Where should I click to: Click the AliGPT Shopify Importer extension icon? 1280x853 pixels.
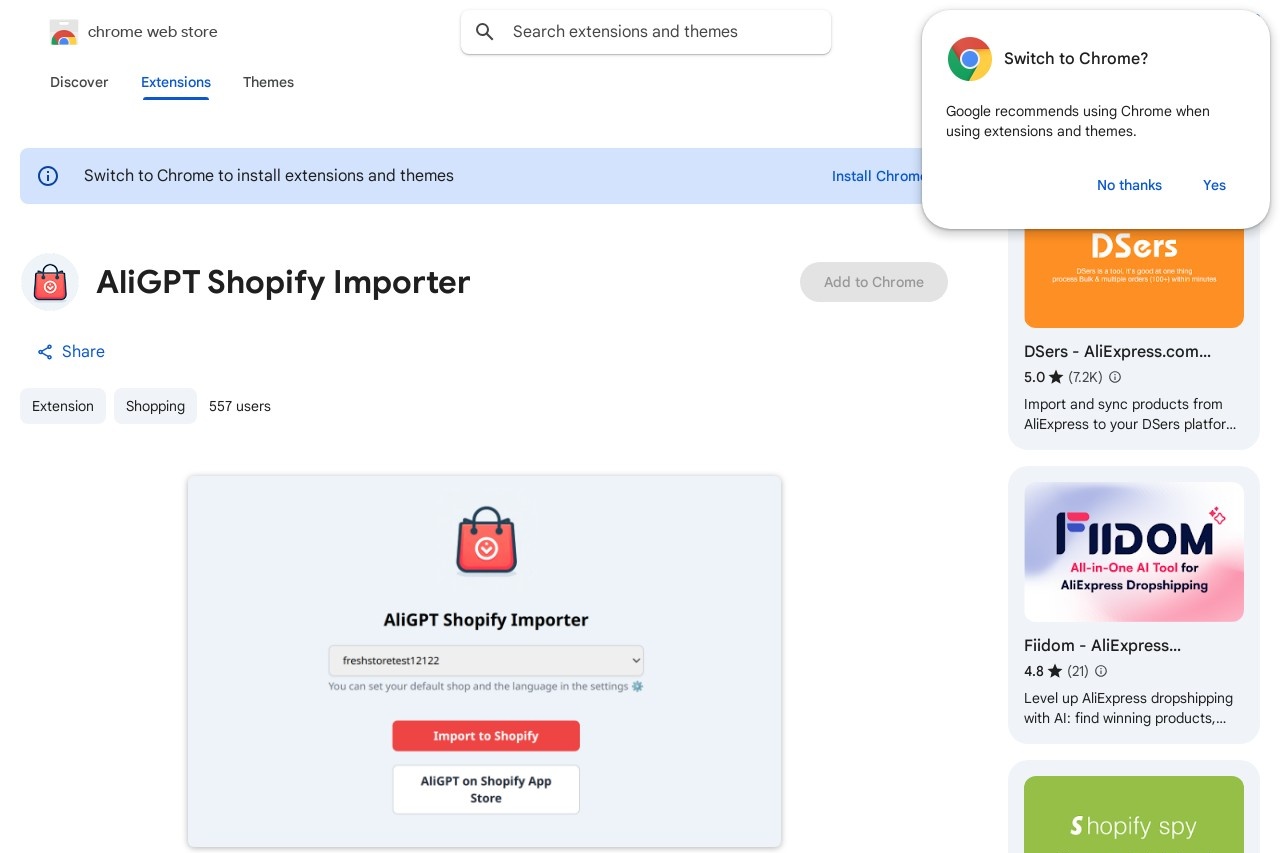click(50, 282)
